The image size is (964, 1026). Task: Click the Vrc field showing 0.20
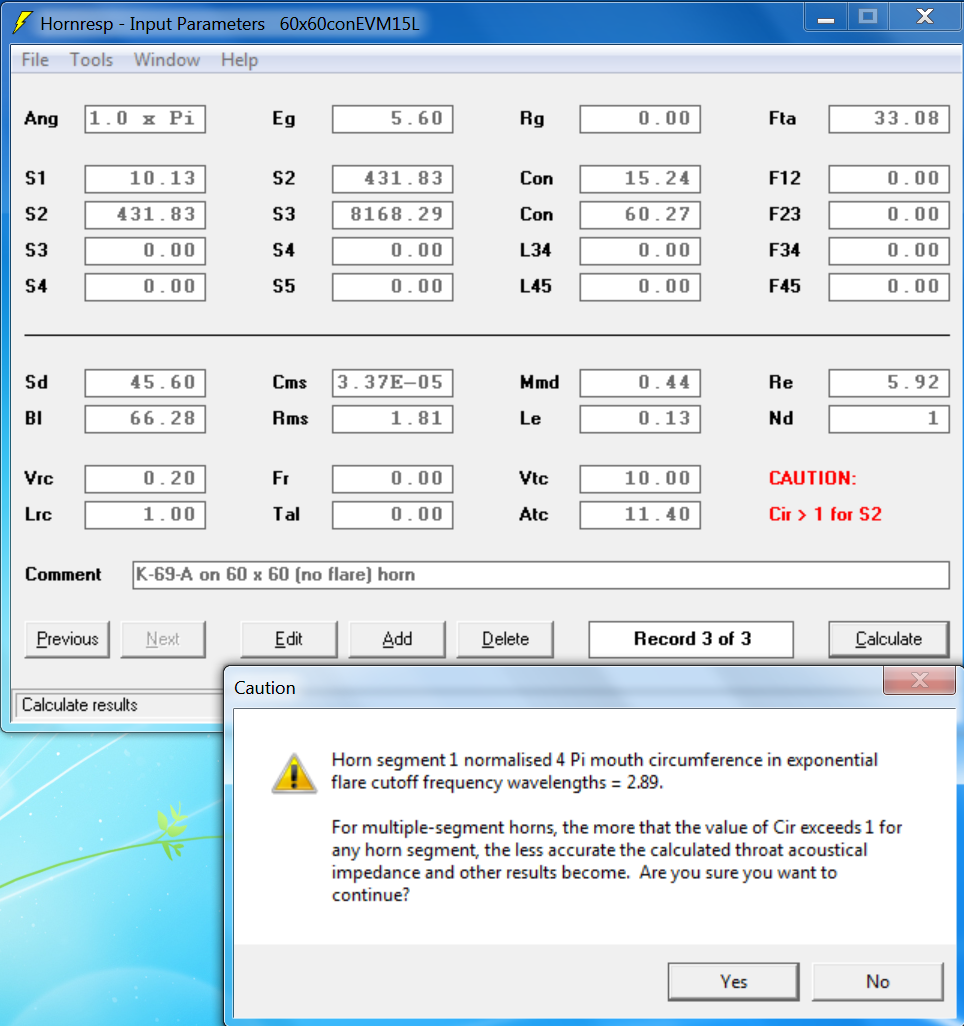pos(145,479)
